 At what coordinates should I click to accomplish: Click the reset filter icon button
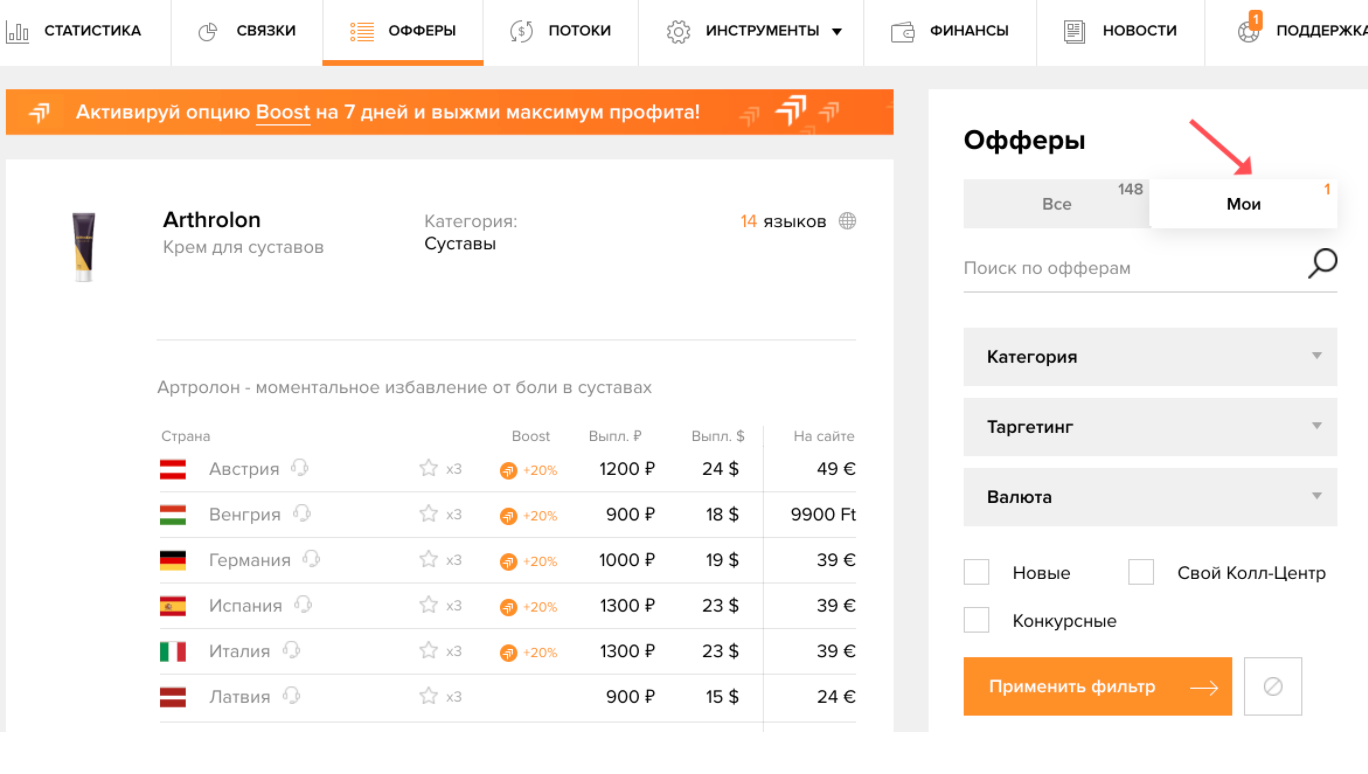coord(1272,686)
